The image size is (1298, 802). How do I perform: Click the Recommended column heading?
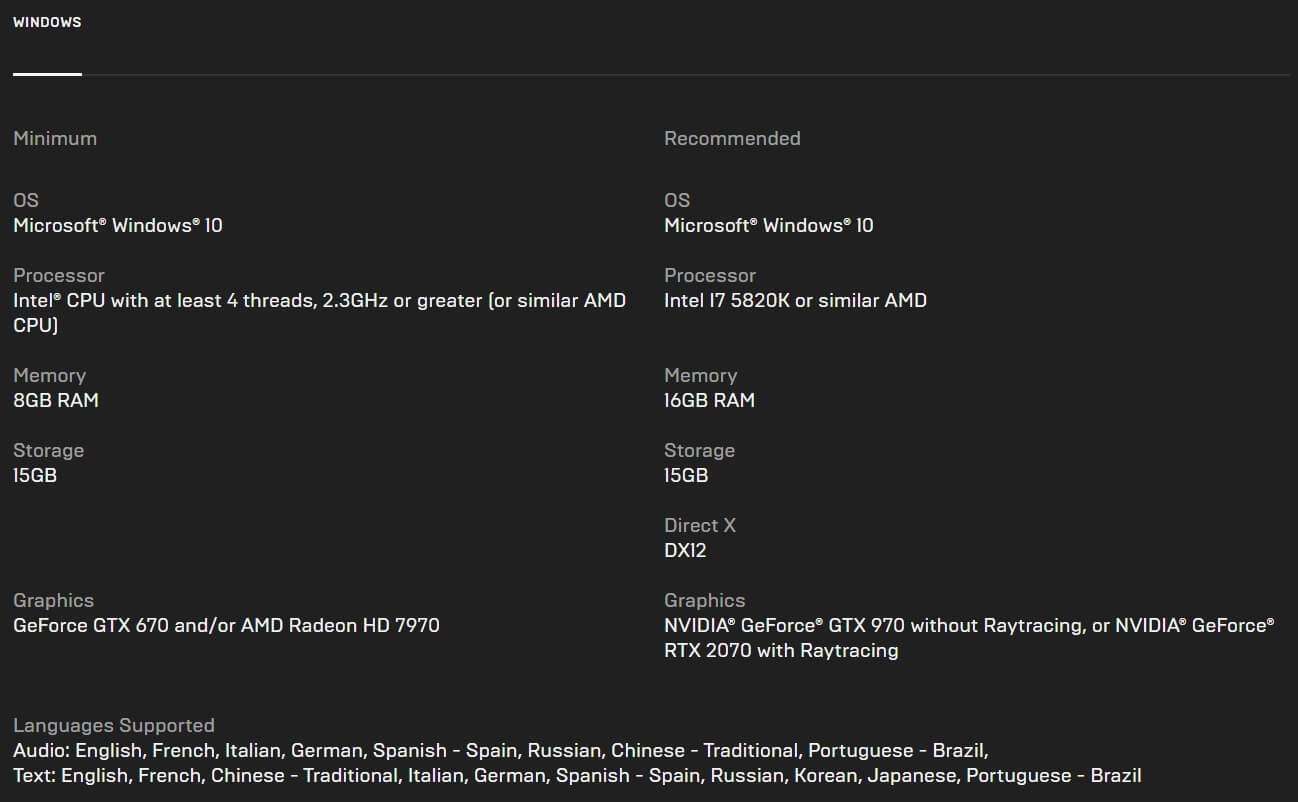[732, 138]
